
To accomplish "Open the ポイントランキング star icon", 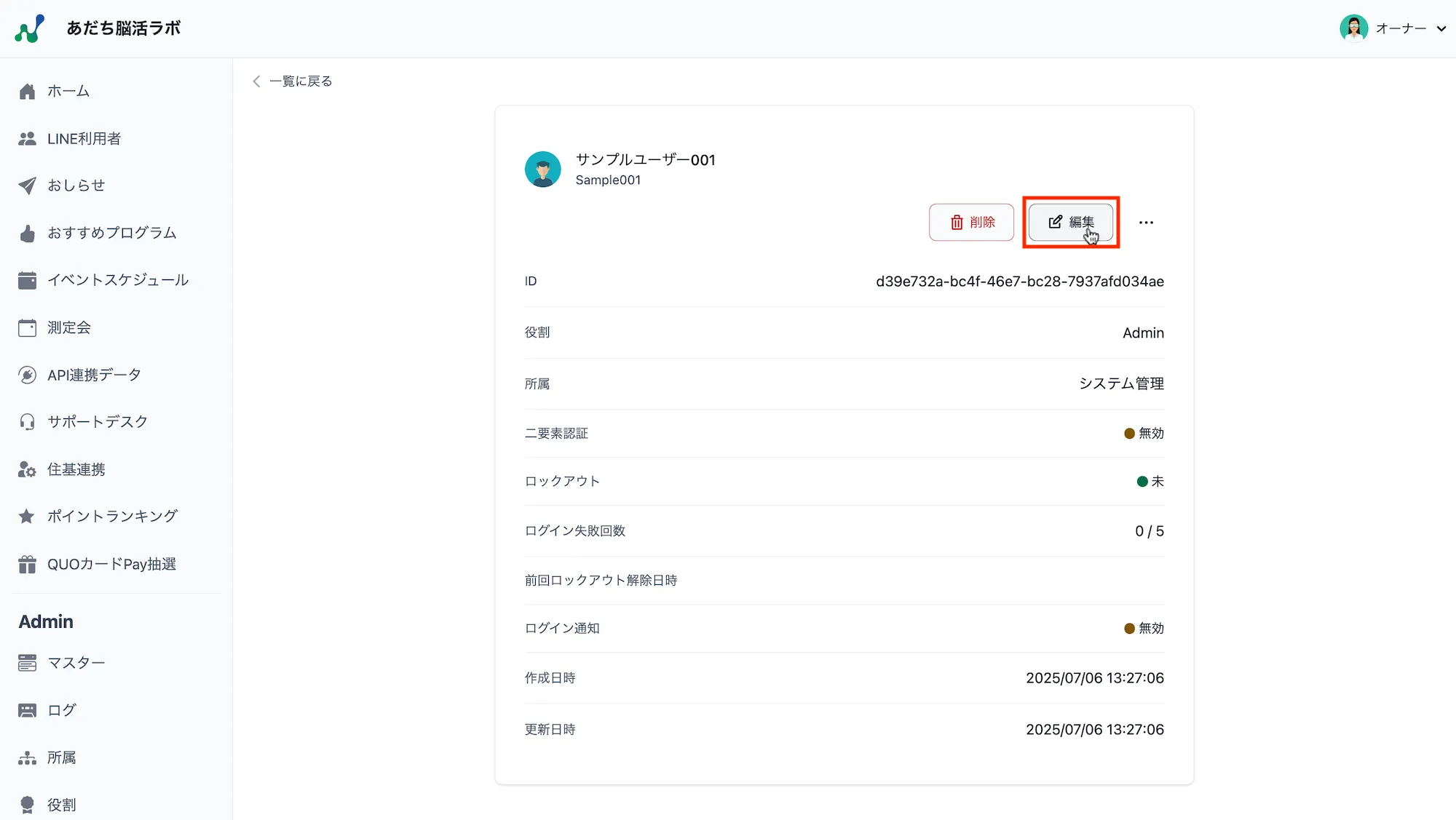I will pos(27,516).
